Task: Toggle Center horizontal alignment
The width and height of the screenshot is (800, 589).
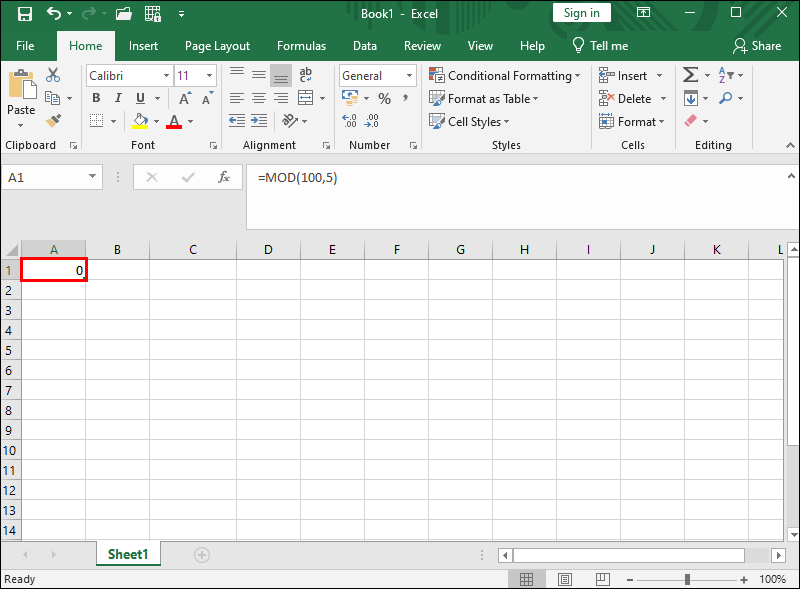Action: 259,98
